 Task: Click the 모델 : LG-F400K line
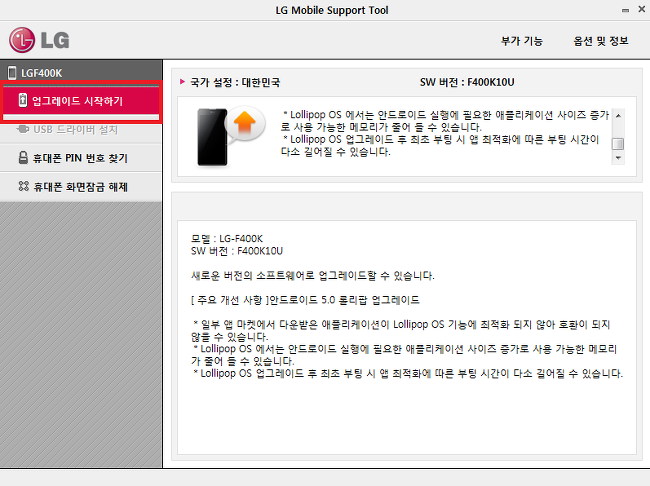227,239
